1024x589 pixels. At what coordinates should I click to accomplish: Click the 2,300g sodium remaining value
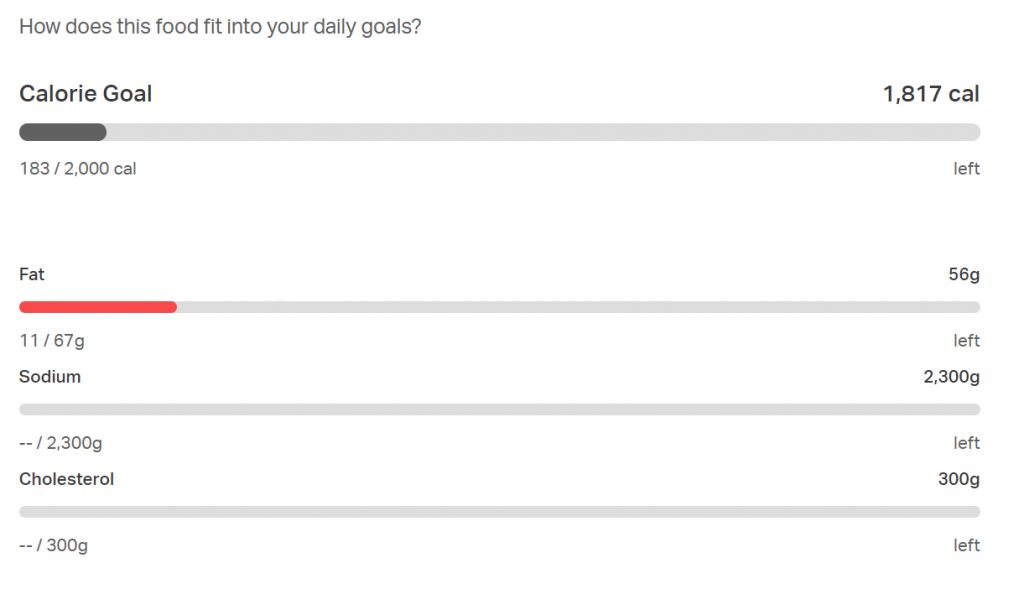(951, 377)
